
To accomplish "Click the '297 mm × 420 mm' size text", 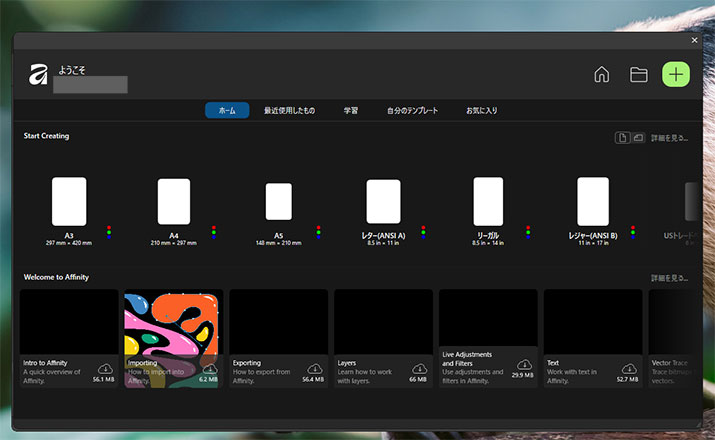I will 69,243.
